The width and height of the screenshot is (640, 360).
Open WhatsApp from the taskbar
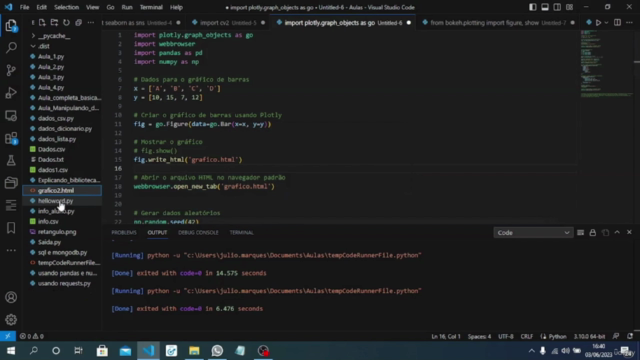click(x=217, y=351)
